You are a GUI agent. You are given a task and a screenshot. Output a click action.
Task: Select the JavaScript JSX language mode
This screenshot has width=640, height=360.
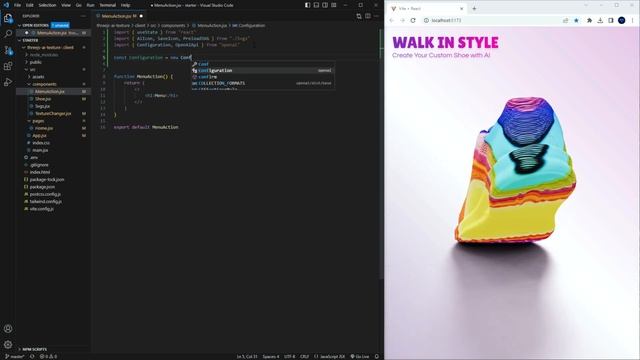pyautogui.click(x=329, y=356)
